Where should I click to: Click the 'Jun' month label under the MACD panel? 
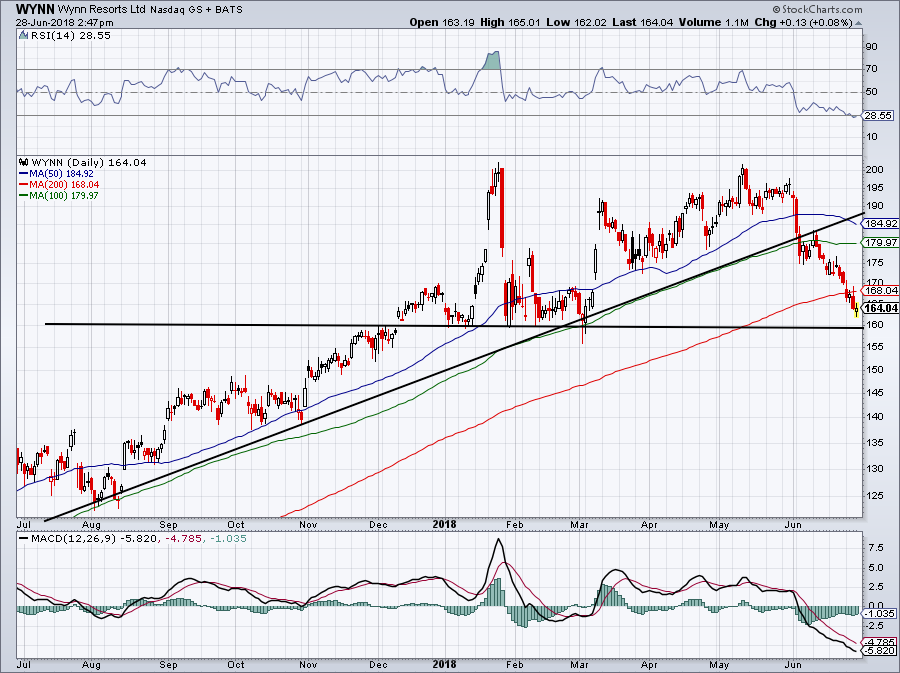(793, 665)
